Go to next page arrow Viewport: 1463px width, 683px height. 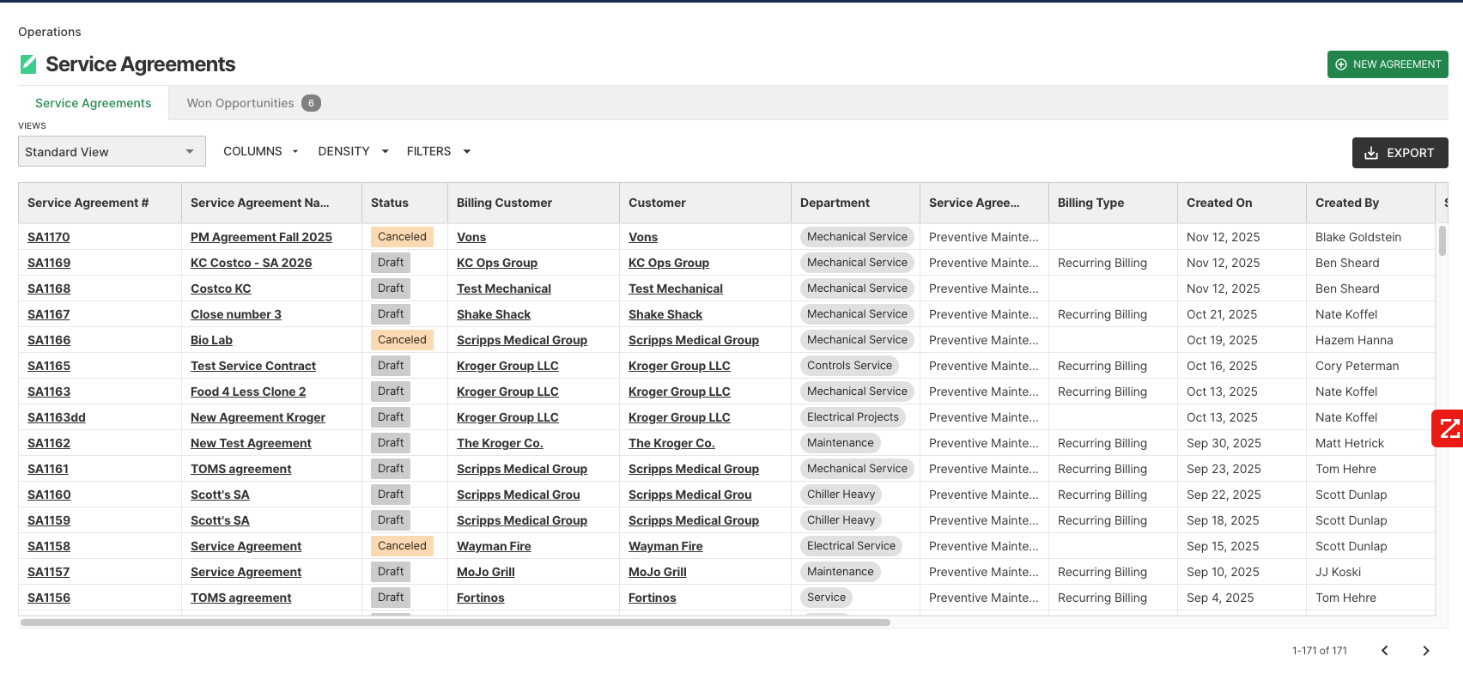click(1426, 651)
